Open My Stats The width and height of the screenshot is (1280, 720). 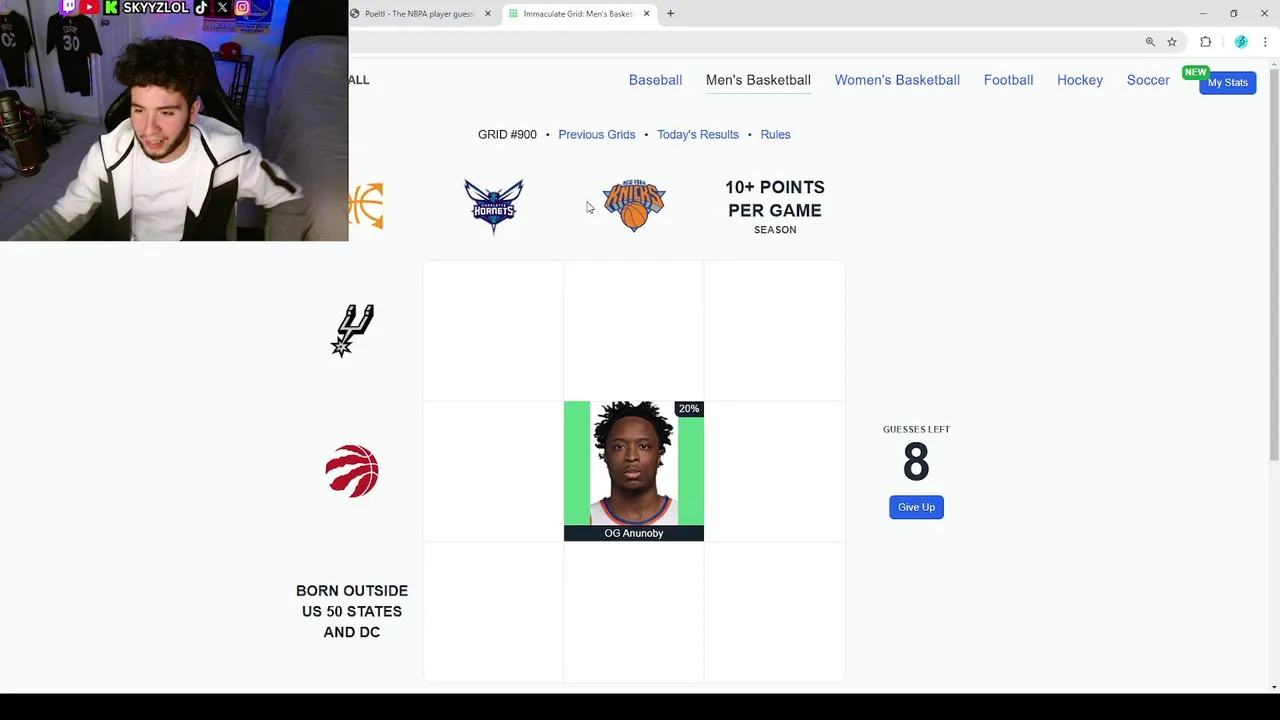(1227, 82)
